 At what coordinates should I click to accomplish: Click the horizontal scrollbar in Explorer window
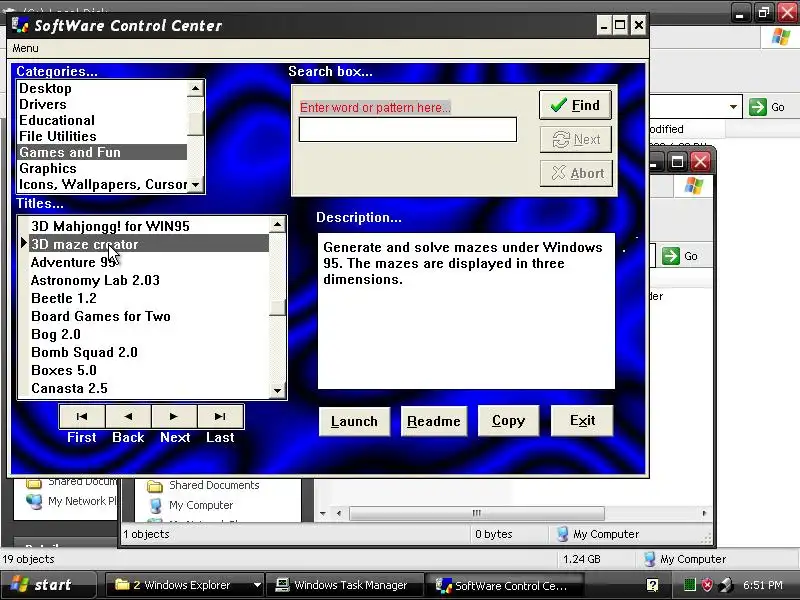477,513
